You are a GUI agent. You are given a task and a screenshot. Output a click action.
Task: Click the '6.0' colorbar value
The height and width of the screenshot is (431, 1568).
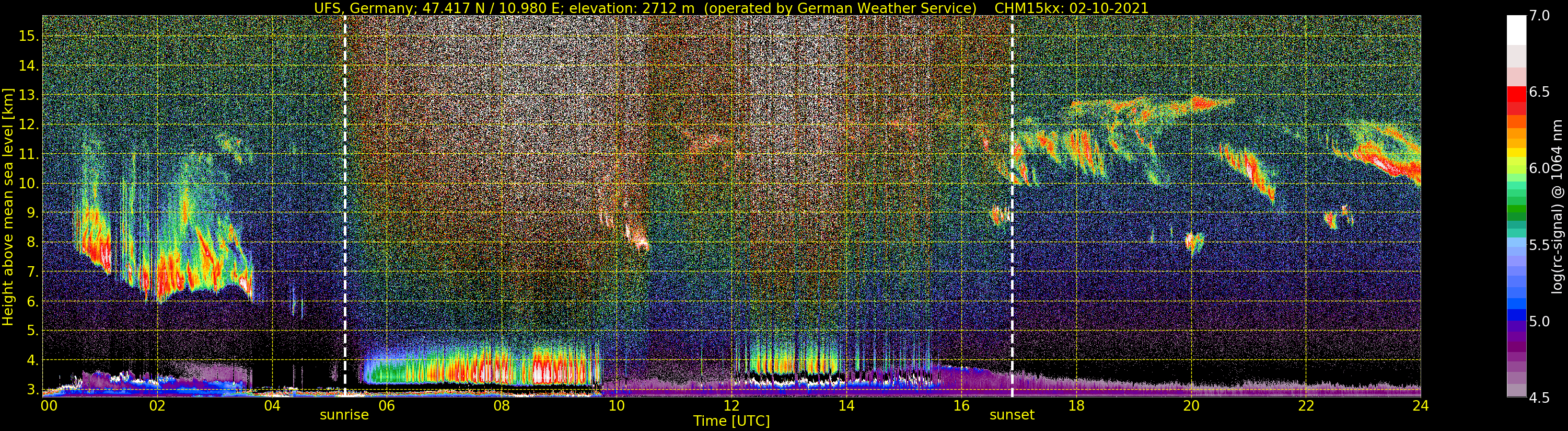(1539, 168)
